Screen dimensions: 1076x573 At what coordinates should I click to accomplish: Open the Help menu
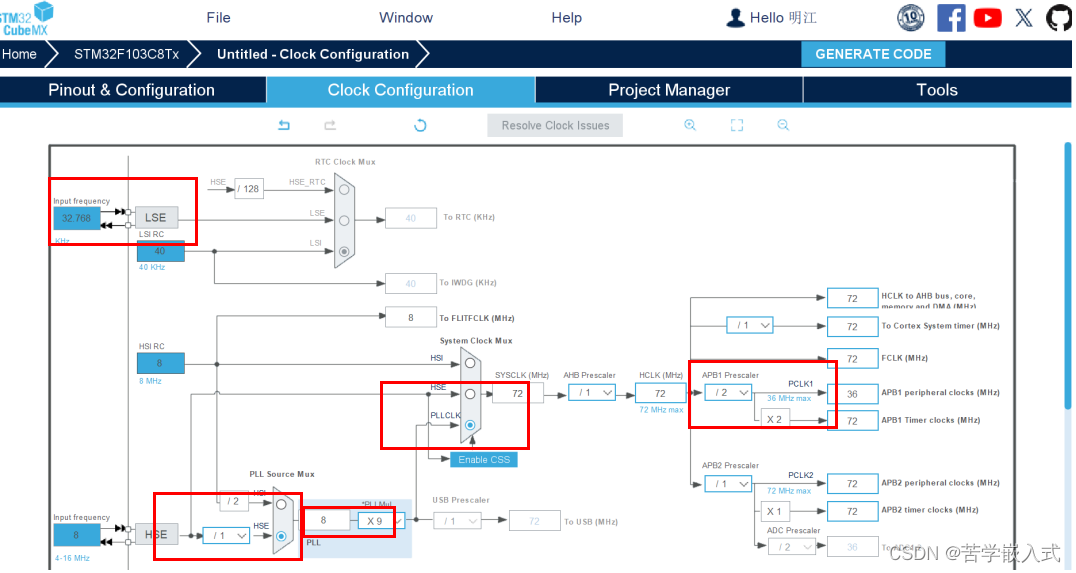566,18
